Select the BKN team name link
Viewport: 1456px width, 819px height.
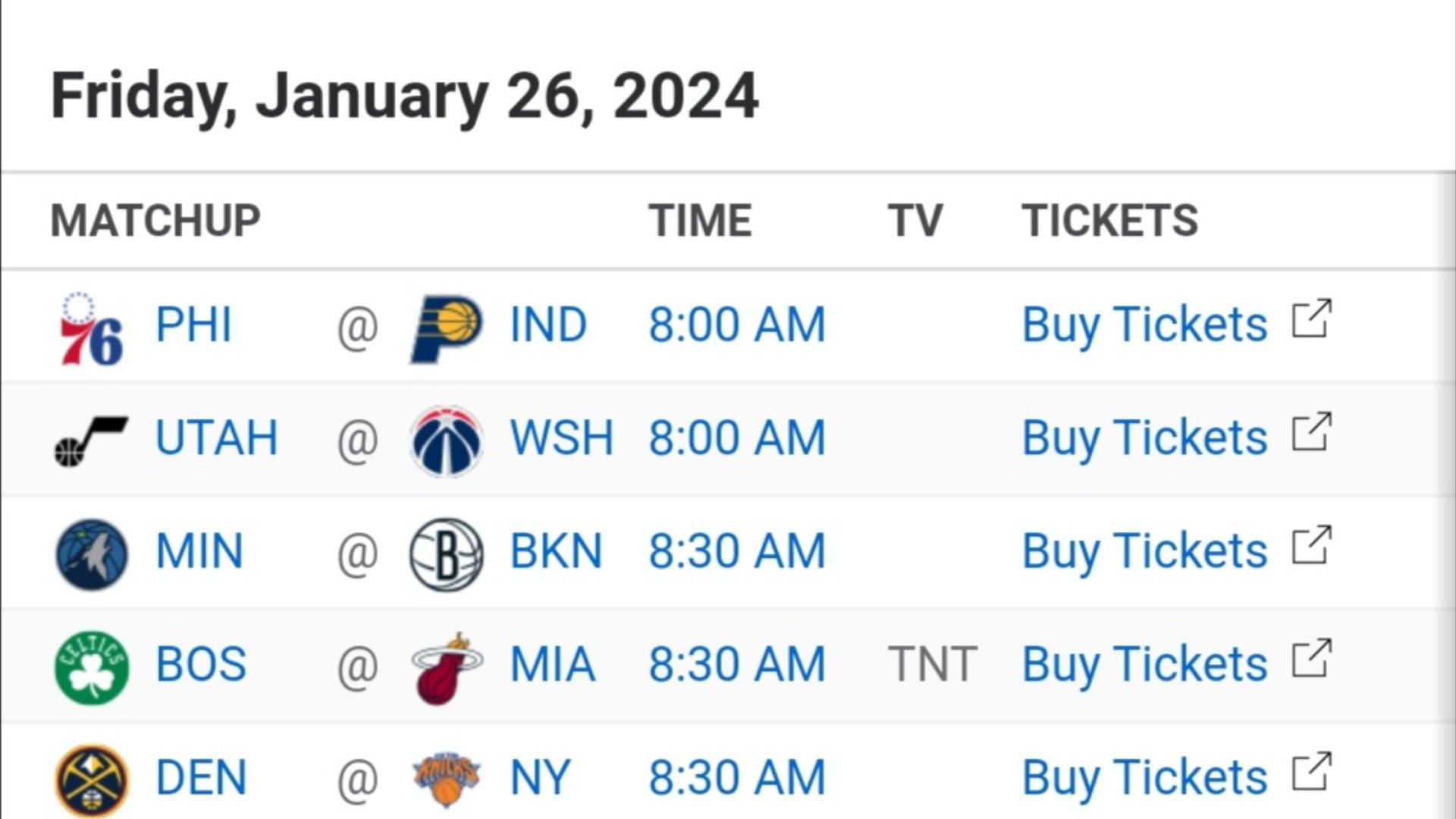556,551
